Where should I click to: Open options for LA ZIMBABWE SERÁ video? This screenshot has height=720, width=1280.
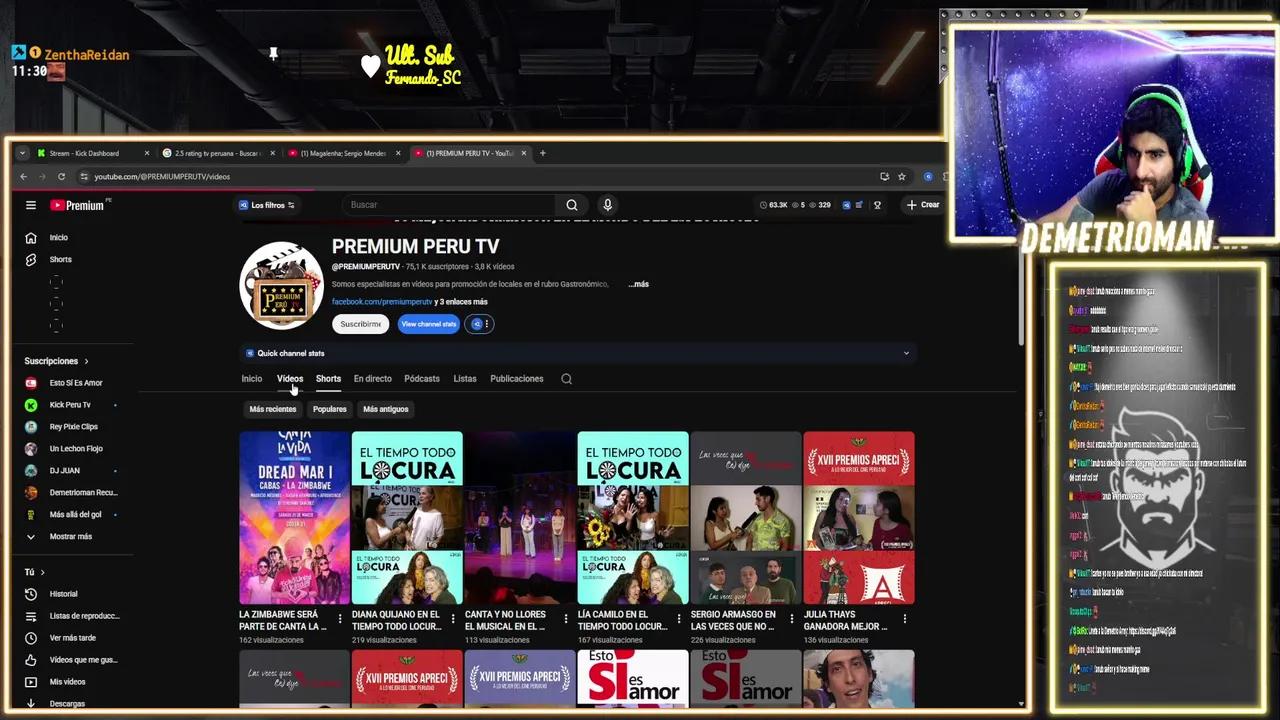coord(340,619)
